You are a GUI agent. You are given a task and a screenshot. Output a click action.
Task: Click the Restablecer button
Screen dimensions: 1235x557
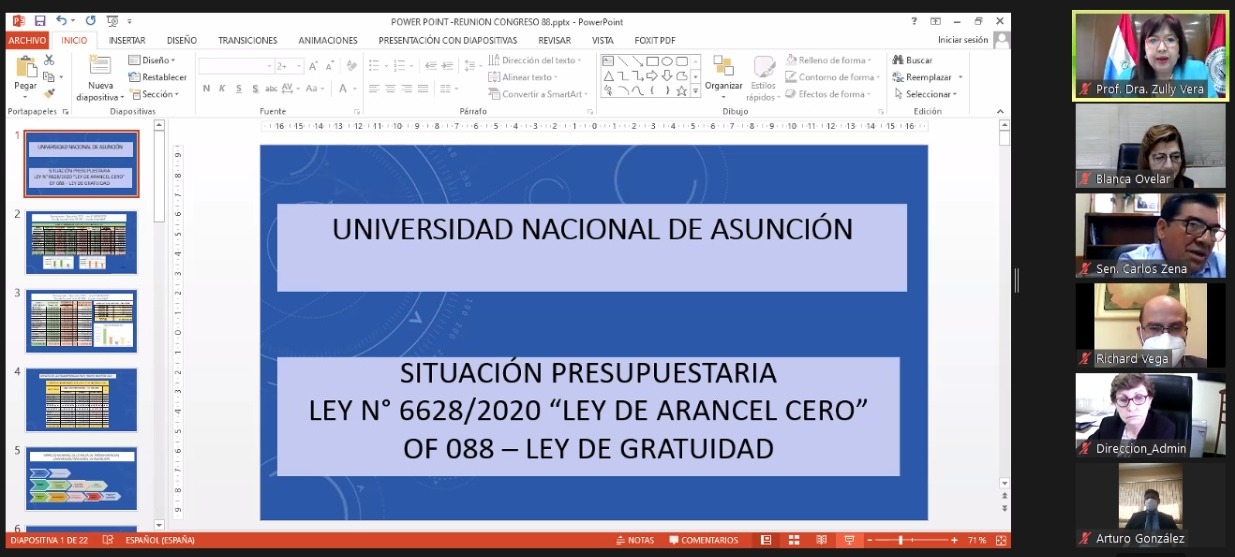point(157,77)
